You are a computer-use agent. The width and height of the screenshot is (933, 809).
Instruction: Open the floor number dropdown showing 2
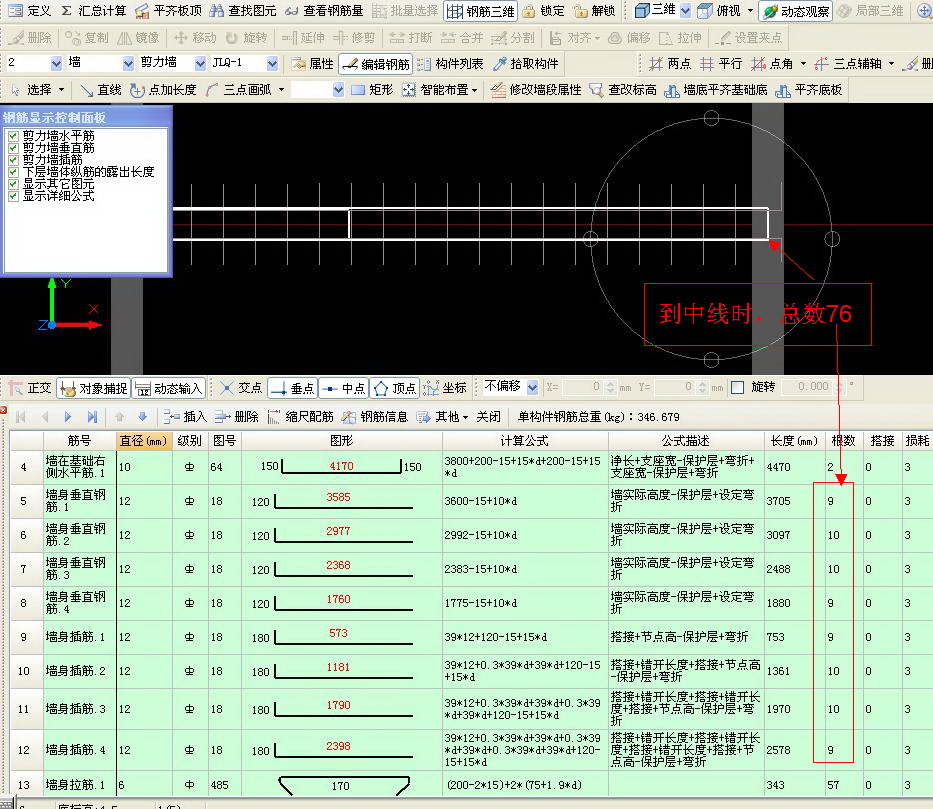56,62
